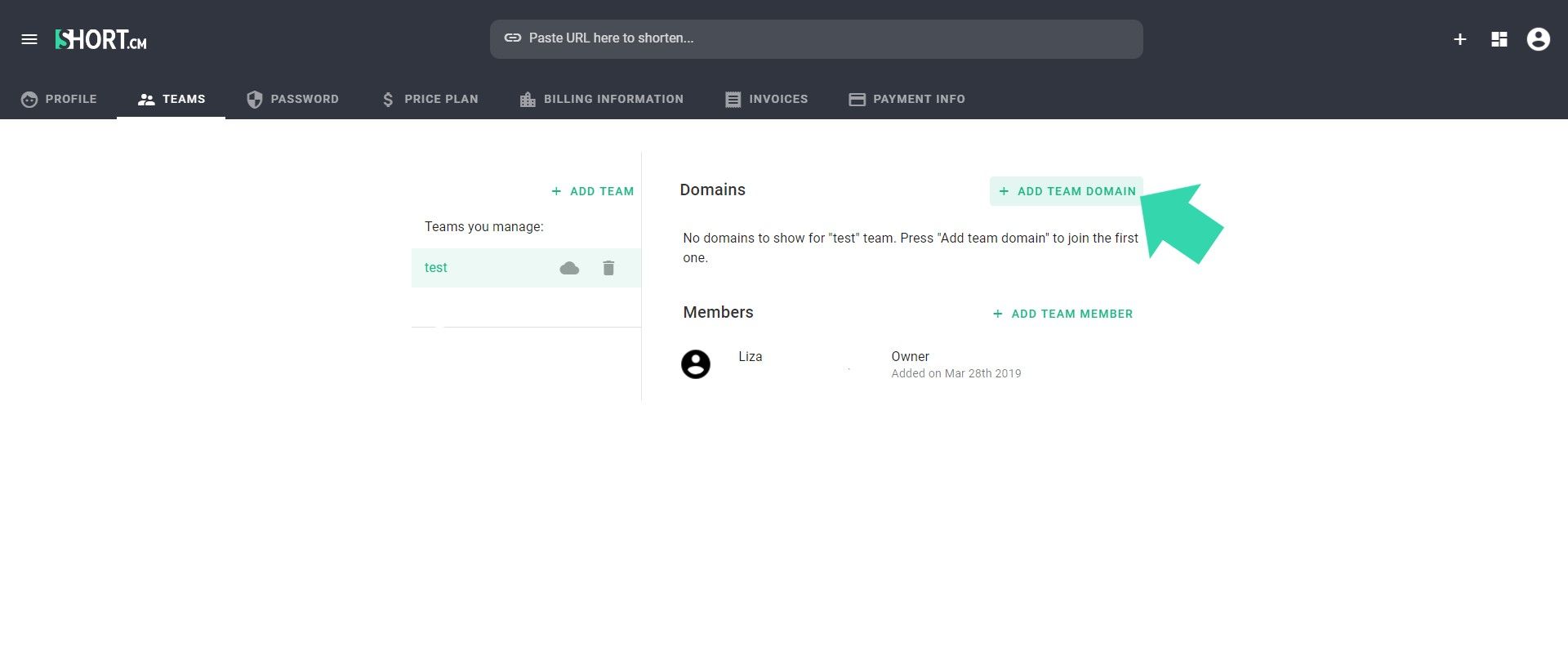Open the Profile tab

[59, 99]
